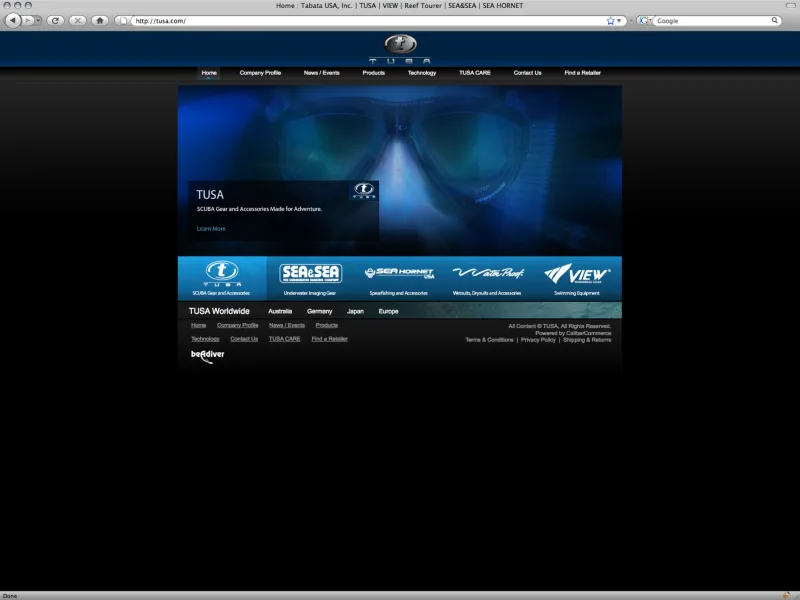Click the 'Powered by CaliberCommerce' footer text
This screenshot has height=600, width=800.
(x=573, y=333)
